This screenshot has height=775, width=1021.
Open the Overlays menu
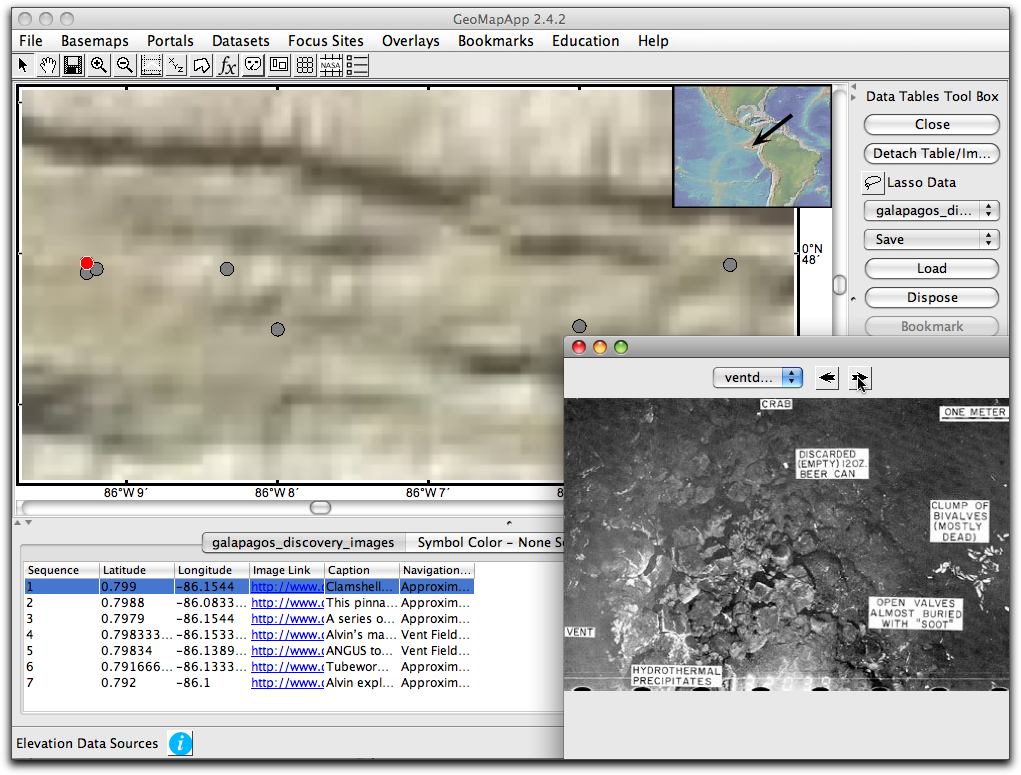410,41
